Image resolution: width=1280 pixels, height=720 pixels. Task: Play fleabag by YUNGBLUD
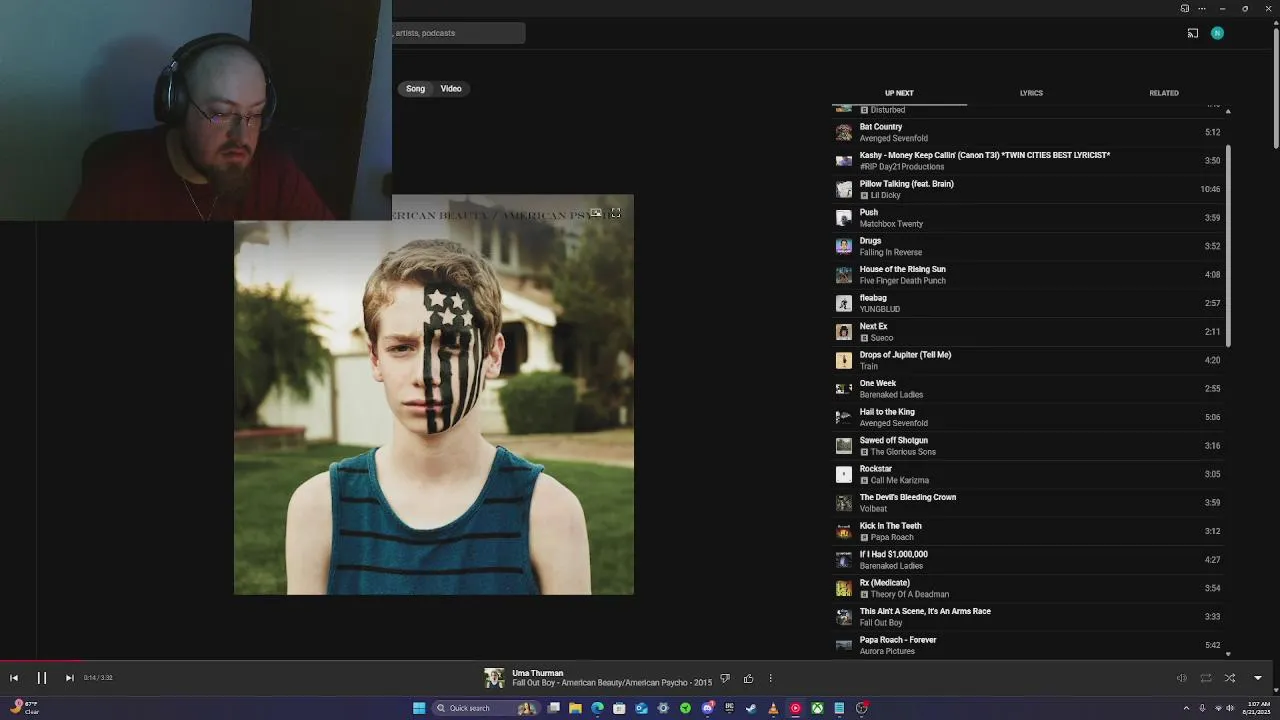click(x=1028, y=303)
